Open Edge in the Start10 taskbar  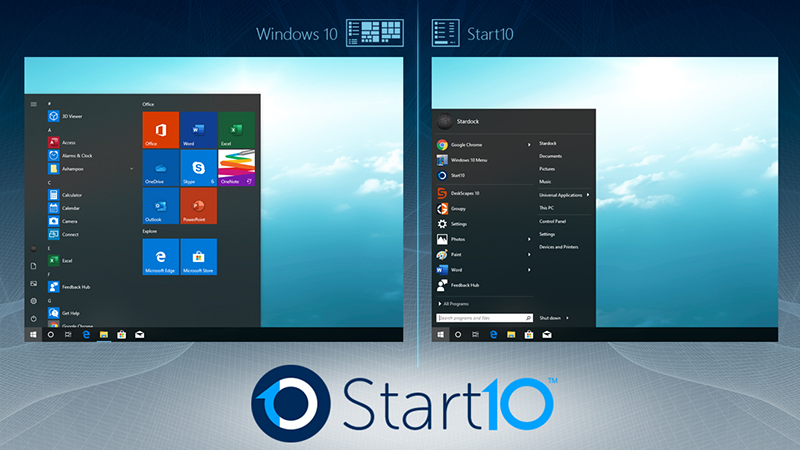[x=493, y=335]
